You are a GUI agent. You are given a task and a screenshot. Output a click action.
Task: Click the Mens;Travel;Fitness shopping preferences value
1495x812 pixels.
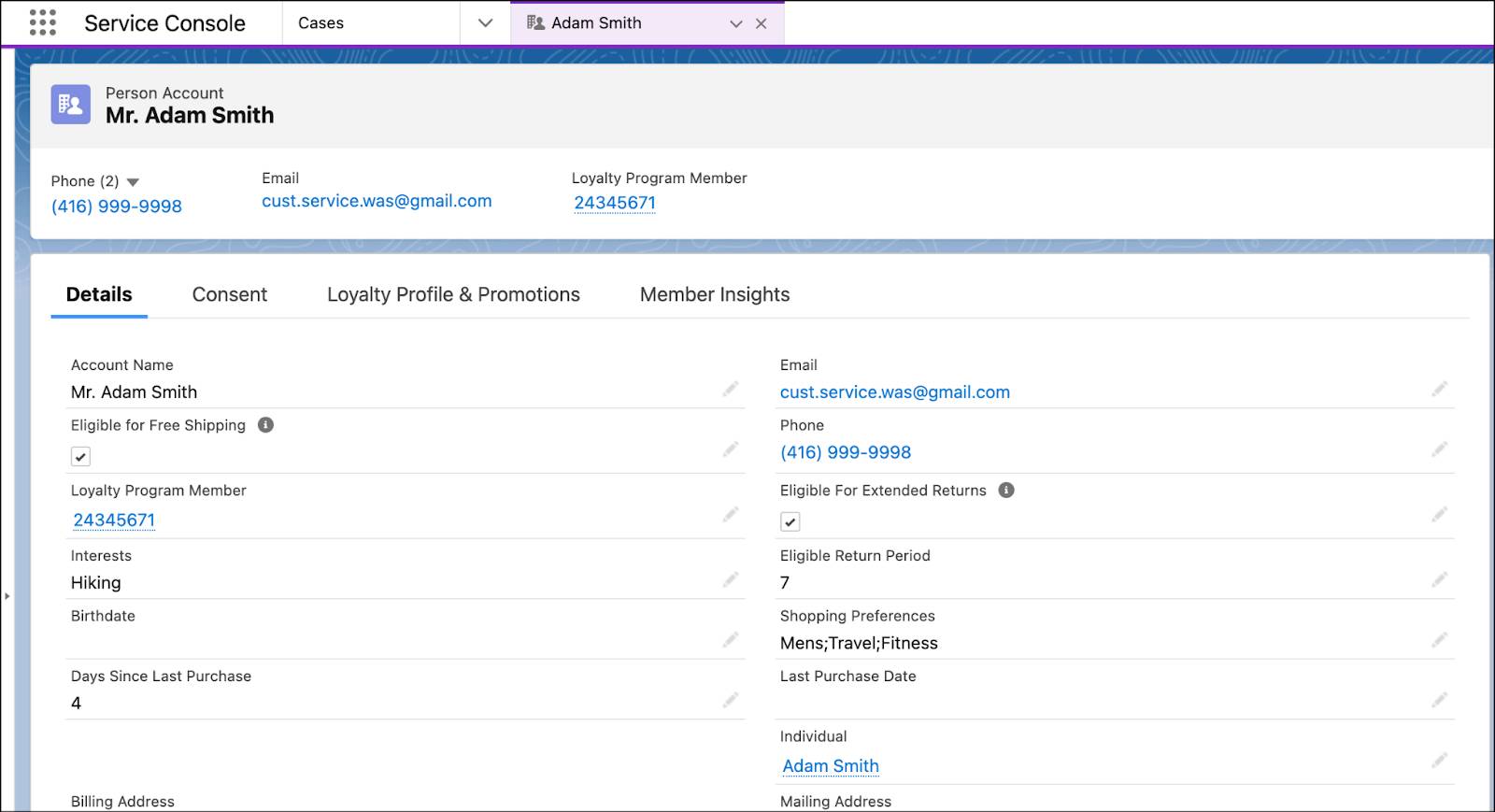click(859, 643)
